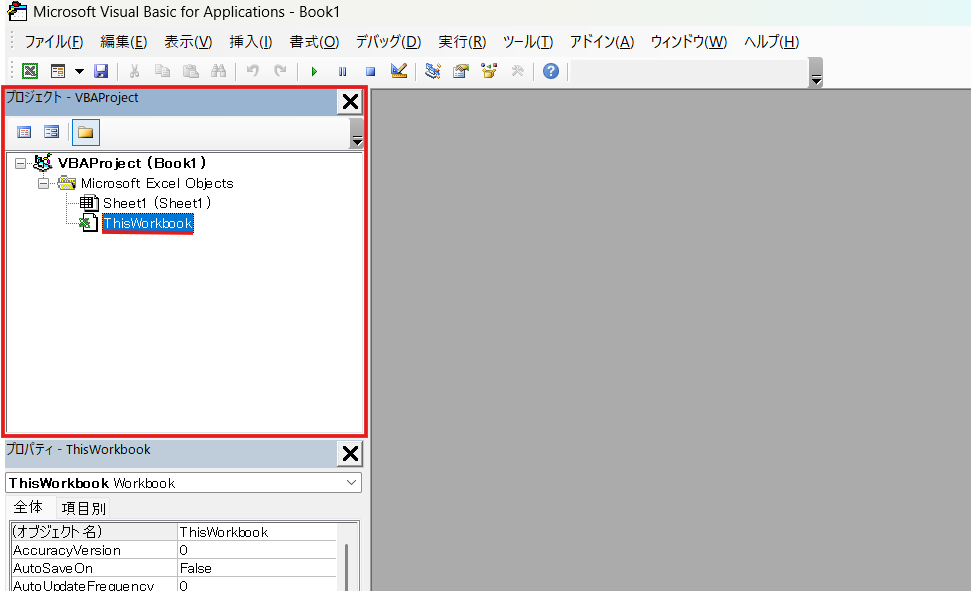971x591 pixels.
Task: Click the properties list vertical scrollbar
Action: (x=346, y=567)
